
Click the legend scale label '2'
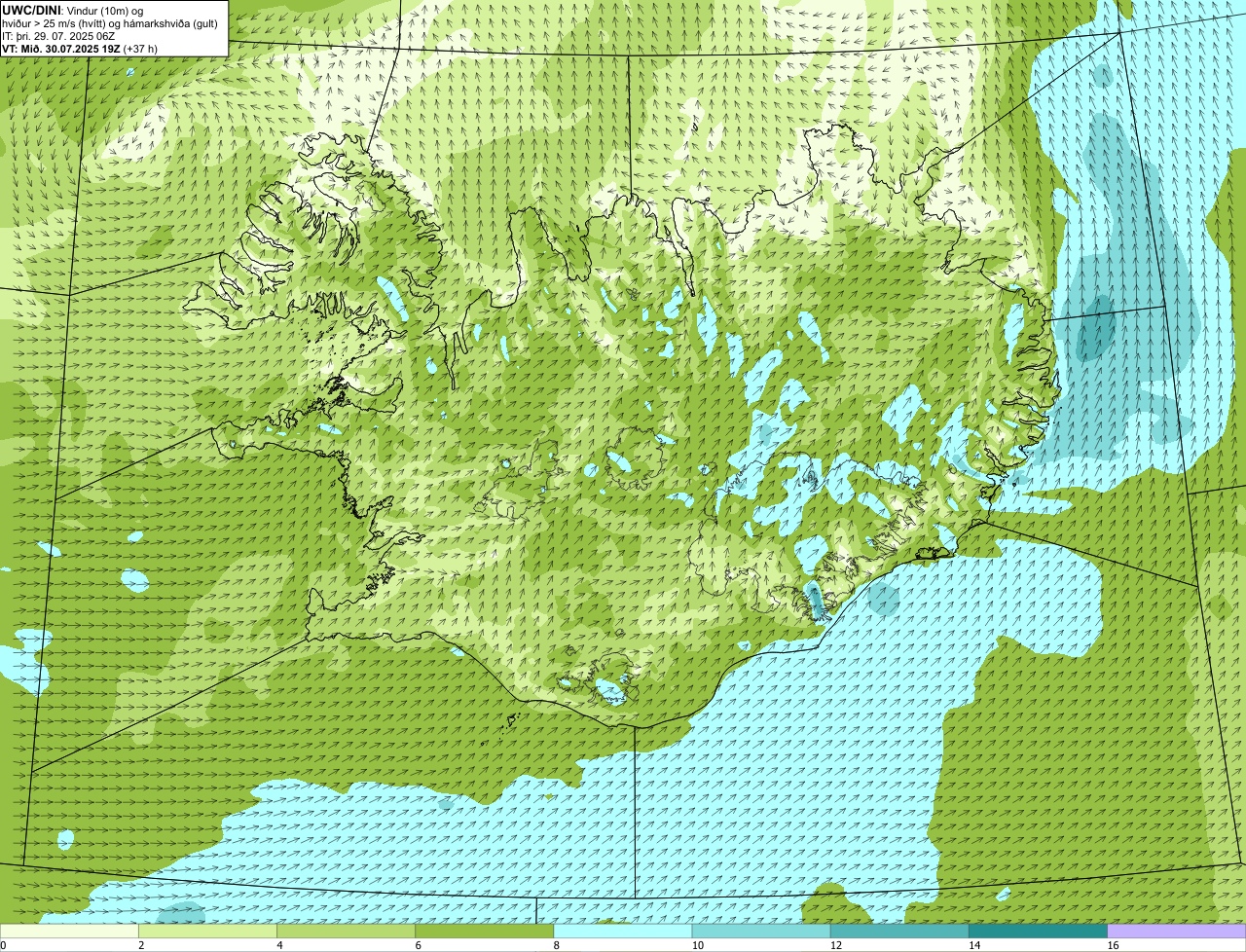pyautogui.click(x=141, y=945)
